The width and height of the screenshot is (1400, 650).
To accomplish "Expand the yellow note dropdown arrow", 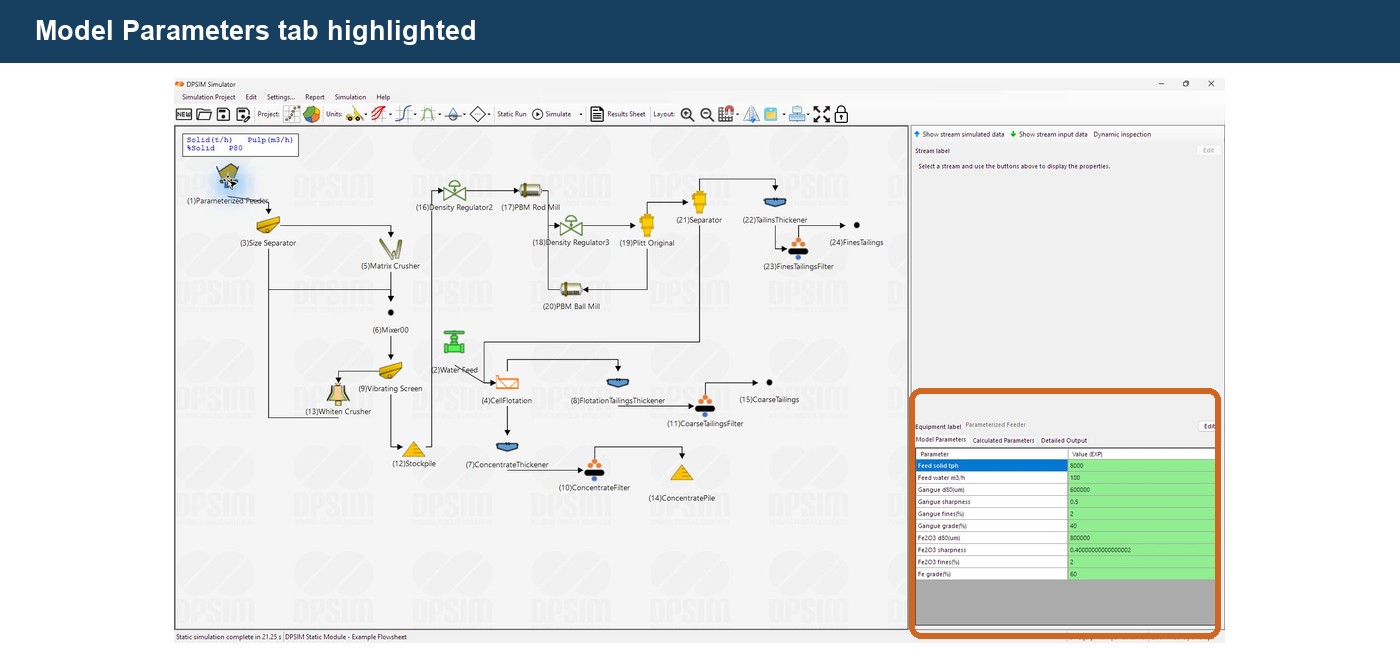I will coord(784,115).
